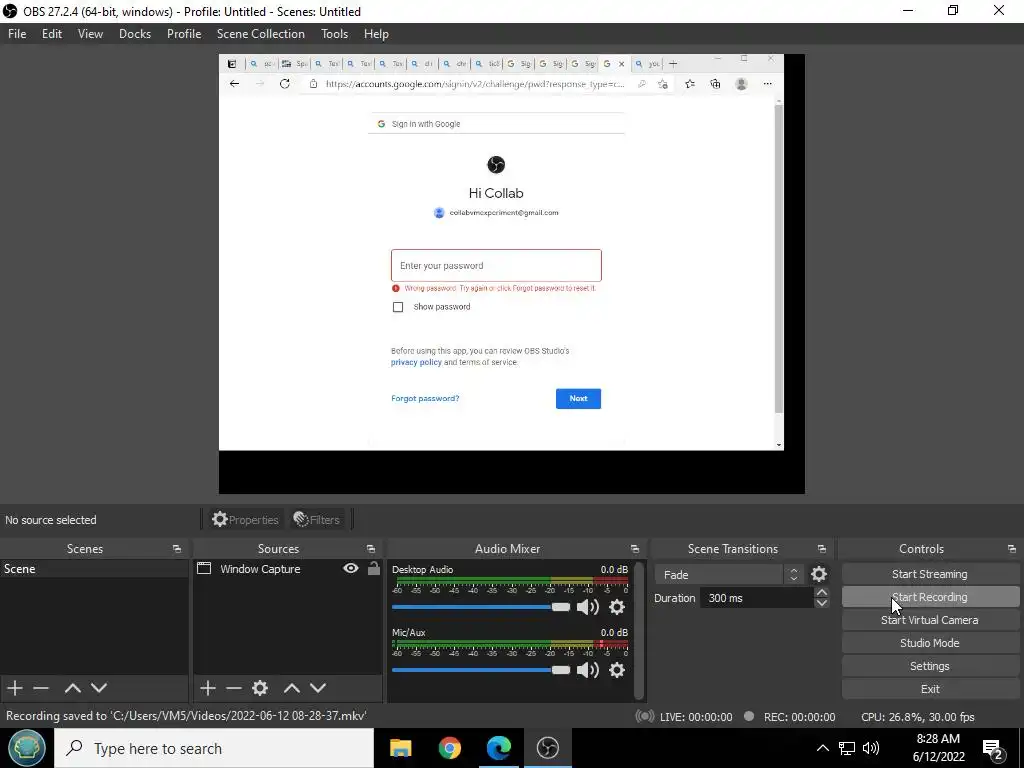1024x768 pixels.
Task: Pop out the Audio Mixer dock
Action: [x=634, y=549]
